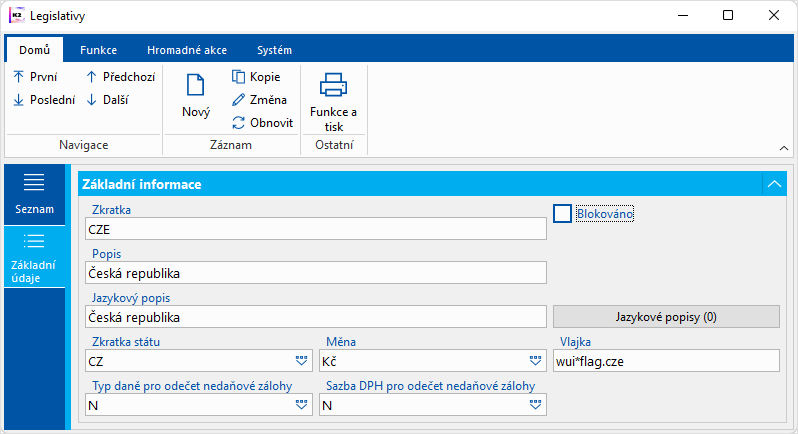Select the Základní údaje sidebar page
This screenshot has height=434, width=798.
34,257
